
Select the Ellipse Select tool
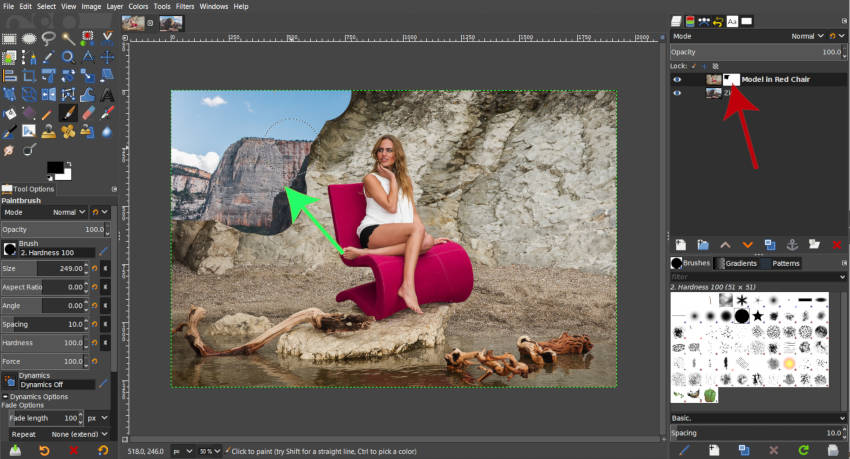point(29,38)
